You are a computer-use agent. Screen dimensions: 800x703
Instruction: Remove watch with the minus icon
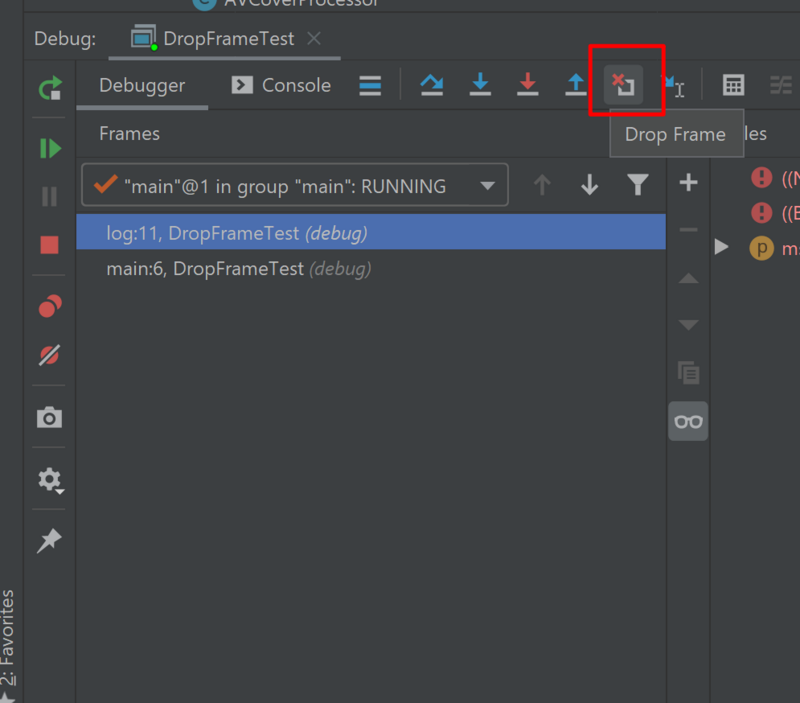[688, 230]
